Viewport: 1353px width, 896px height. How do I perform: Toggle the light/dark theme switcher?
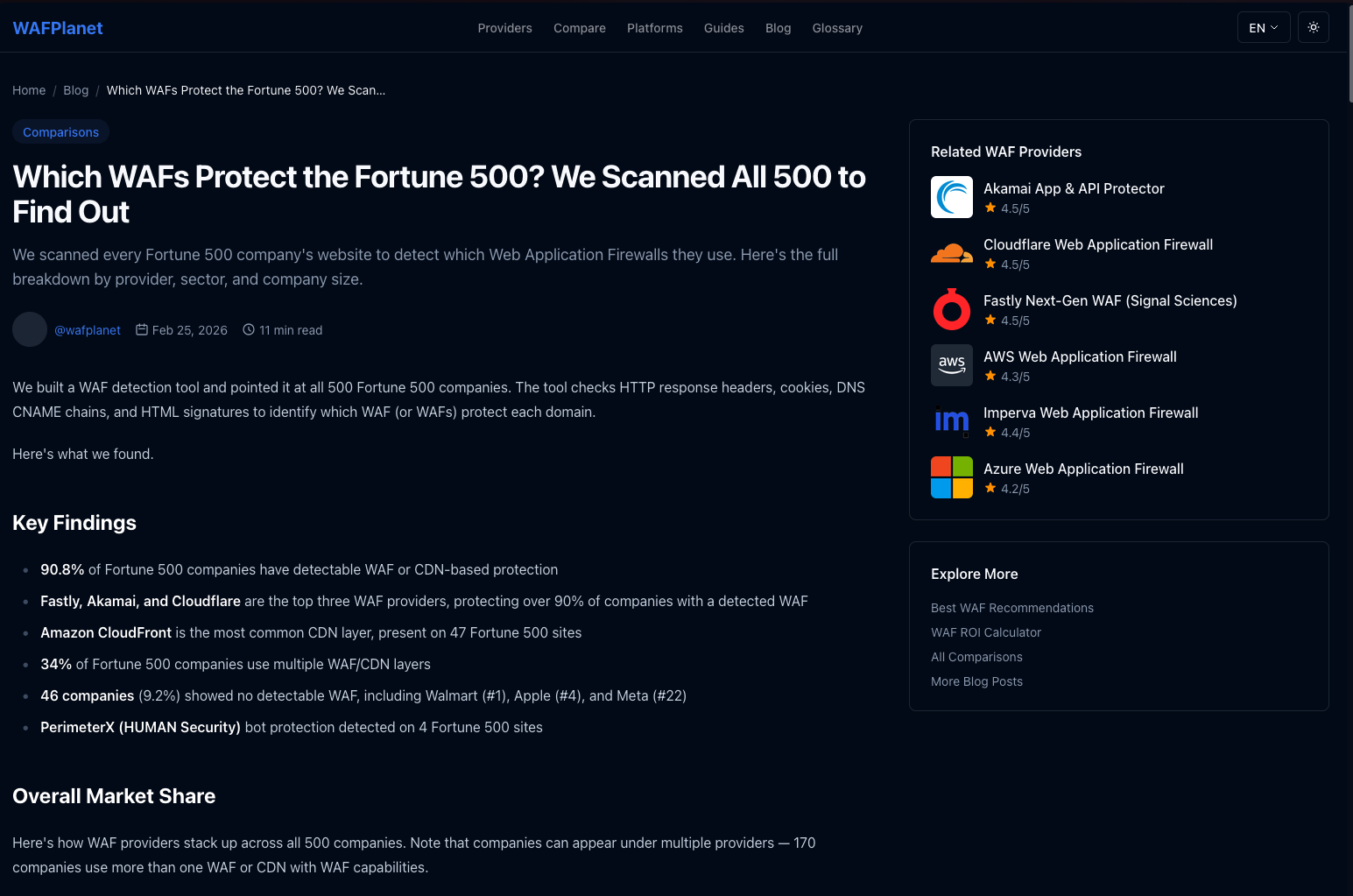pos(1314,27)
